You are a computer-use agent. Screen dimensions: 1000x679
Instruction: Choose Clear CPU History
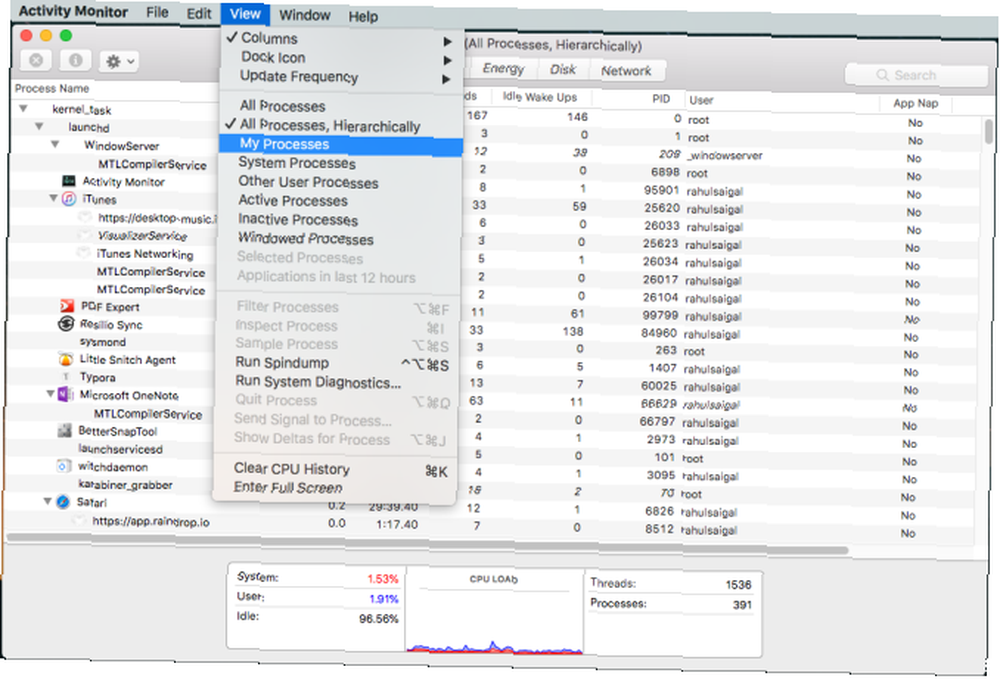pyautogui.click(x=335, y=470)
